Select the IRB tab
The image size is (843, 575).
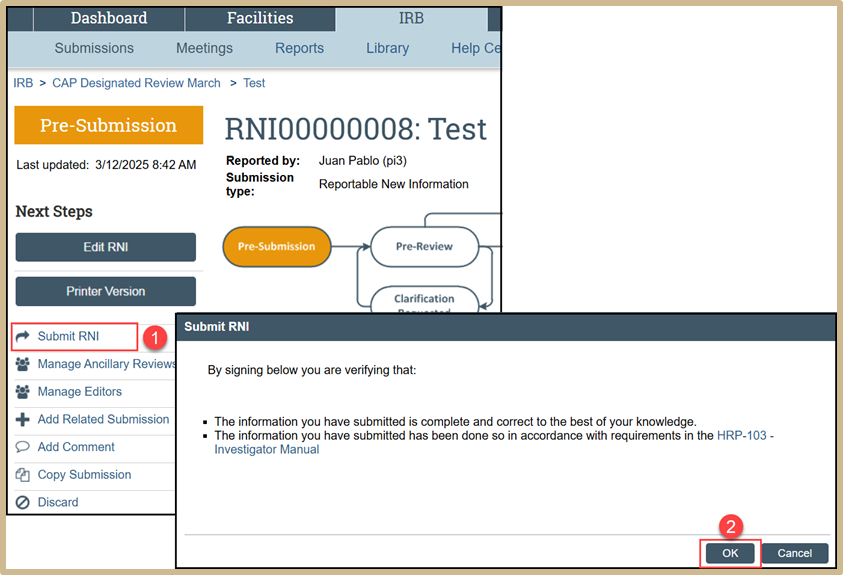tap(413, 18)
